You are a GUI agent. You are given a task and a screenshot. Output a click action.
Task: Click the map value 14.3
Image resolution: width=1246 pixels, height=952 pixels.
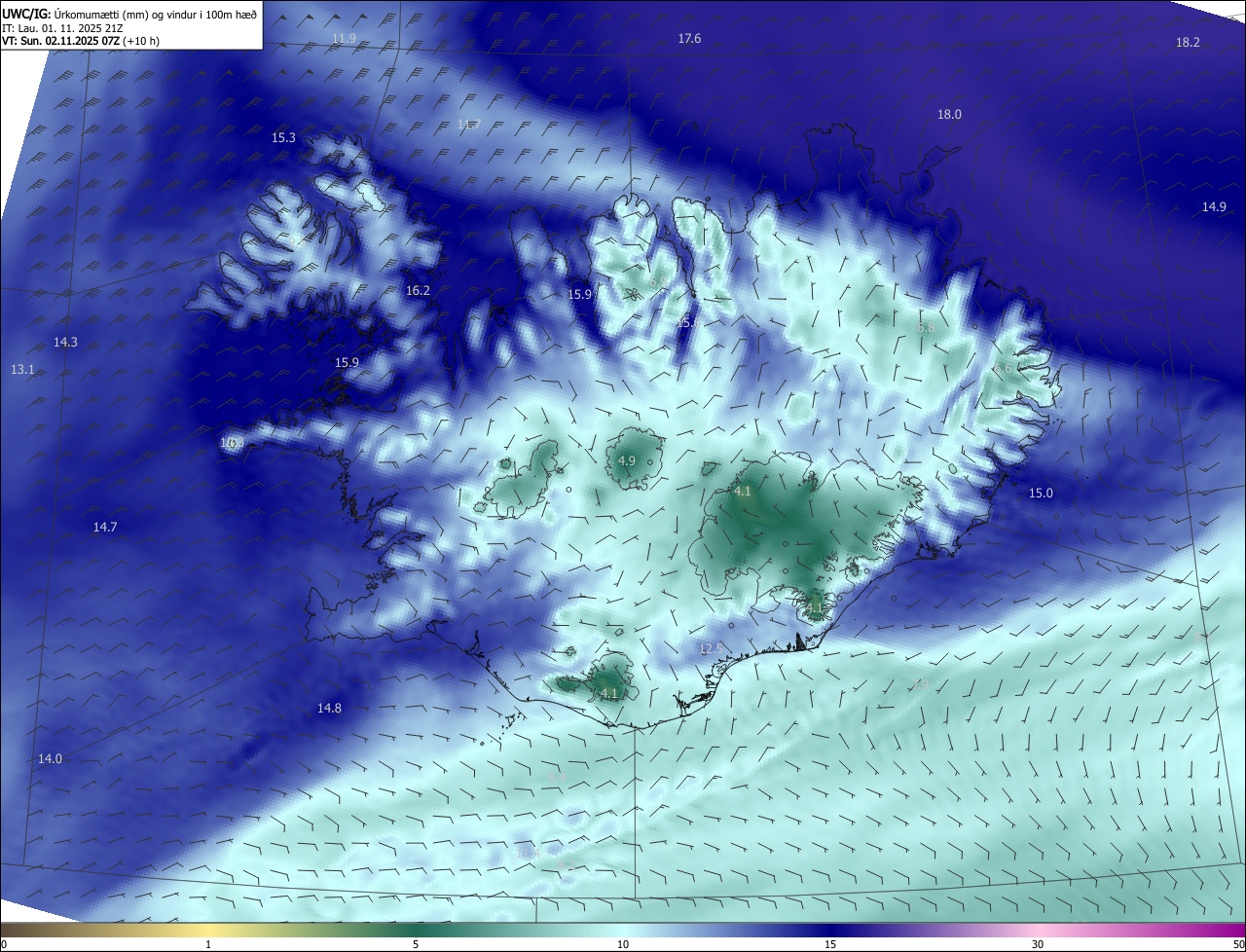click(x=65, y=343)
